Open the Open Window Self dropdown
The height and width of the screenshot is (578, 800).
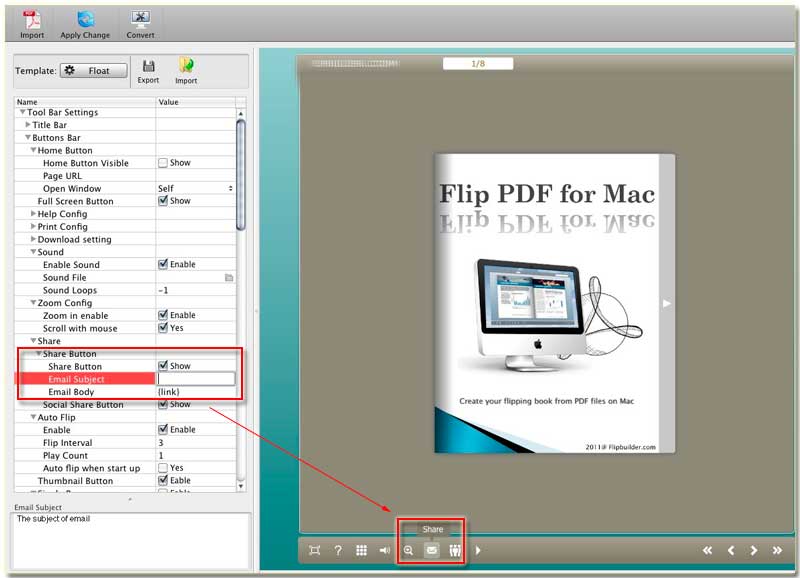(x=196, y=188)
